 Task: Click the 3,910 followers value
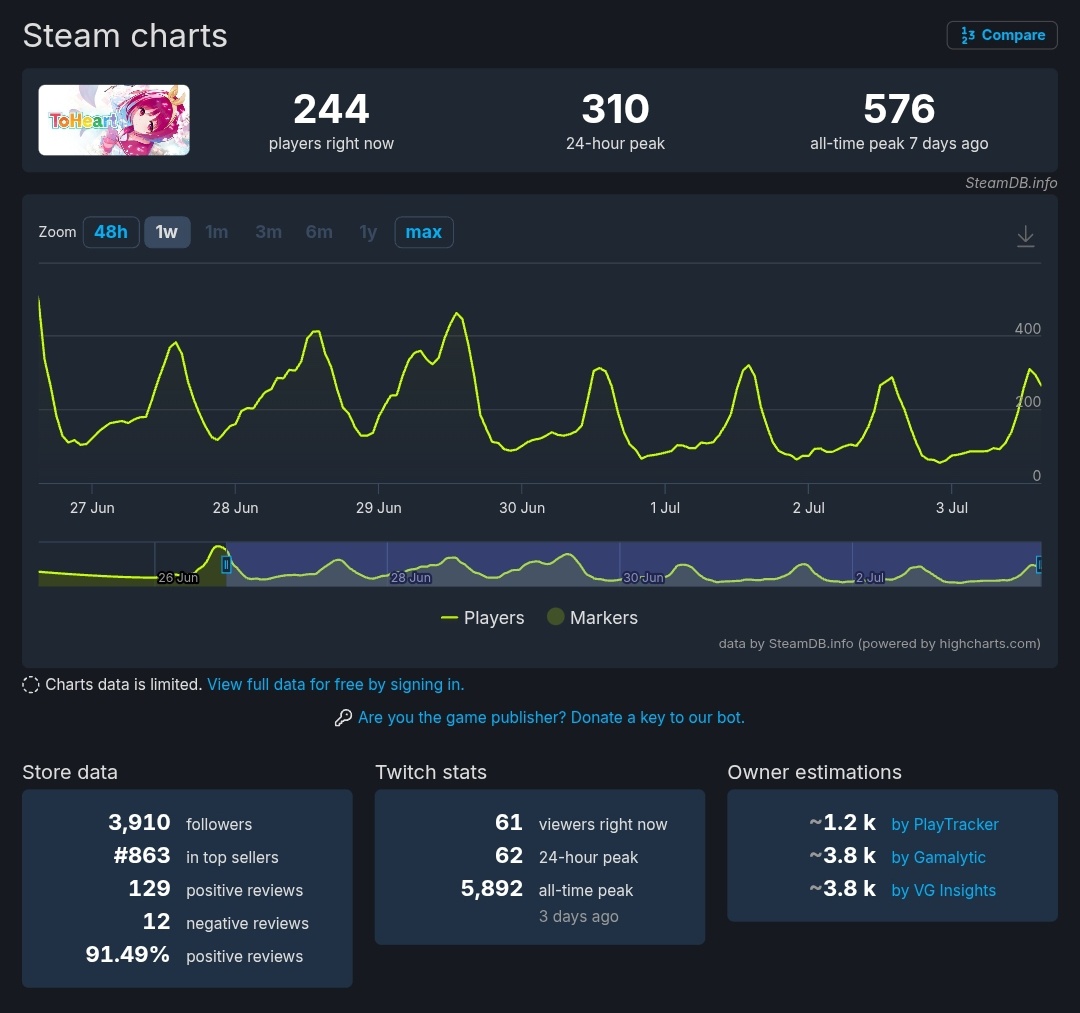click(139, 822)
